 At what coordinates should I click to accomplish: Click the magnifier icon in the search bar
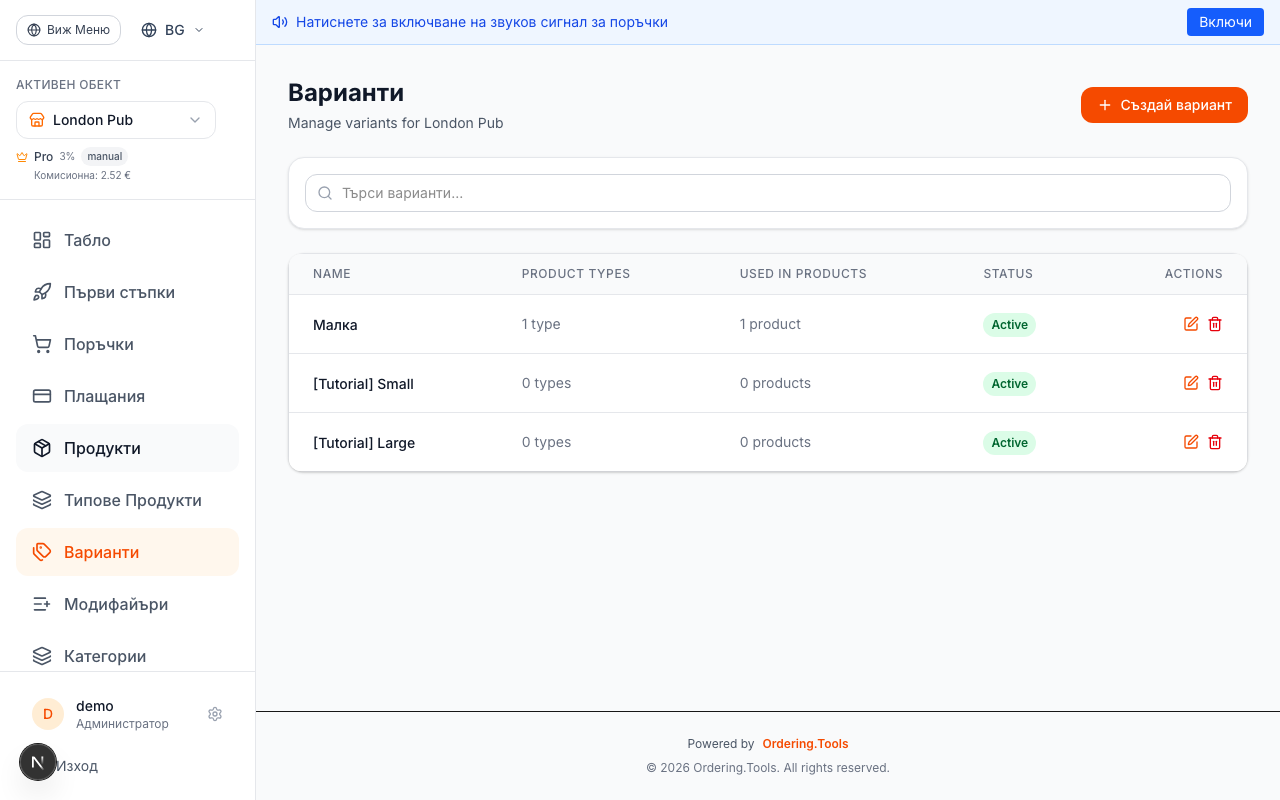(x=325, y=193)
